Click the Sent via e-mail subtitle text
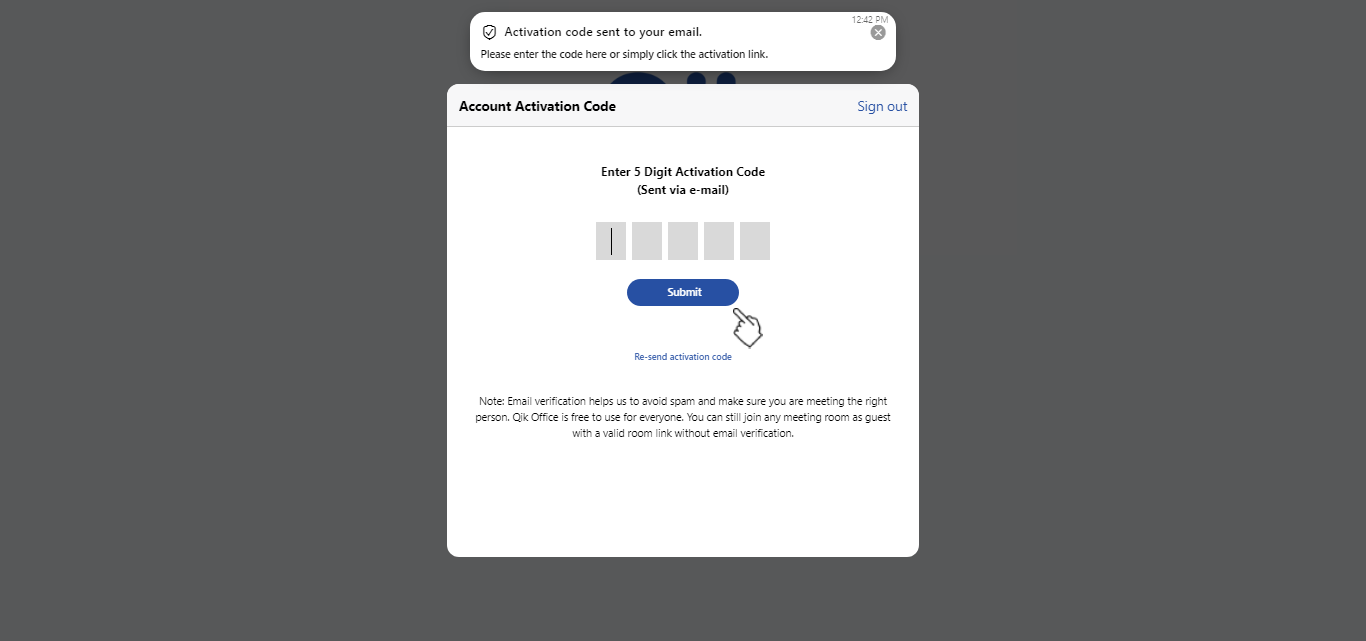The height and width of the screenshot is (641, 1366). coord(682,189)
